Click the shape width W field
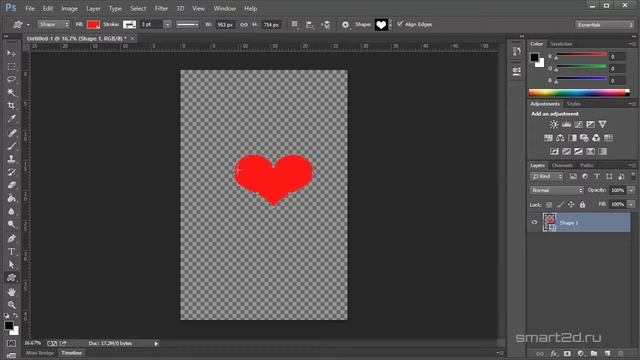Screen dimensions: 640x360 click(x=225, y=24)
